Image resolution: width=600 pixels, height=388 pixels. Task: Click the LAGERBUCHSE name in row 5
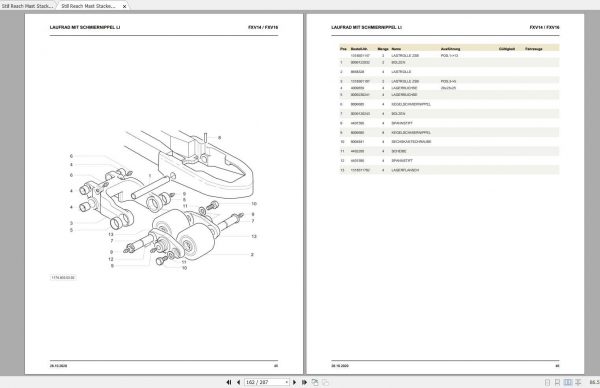[x=404, y=95]
